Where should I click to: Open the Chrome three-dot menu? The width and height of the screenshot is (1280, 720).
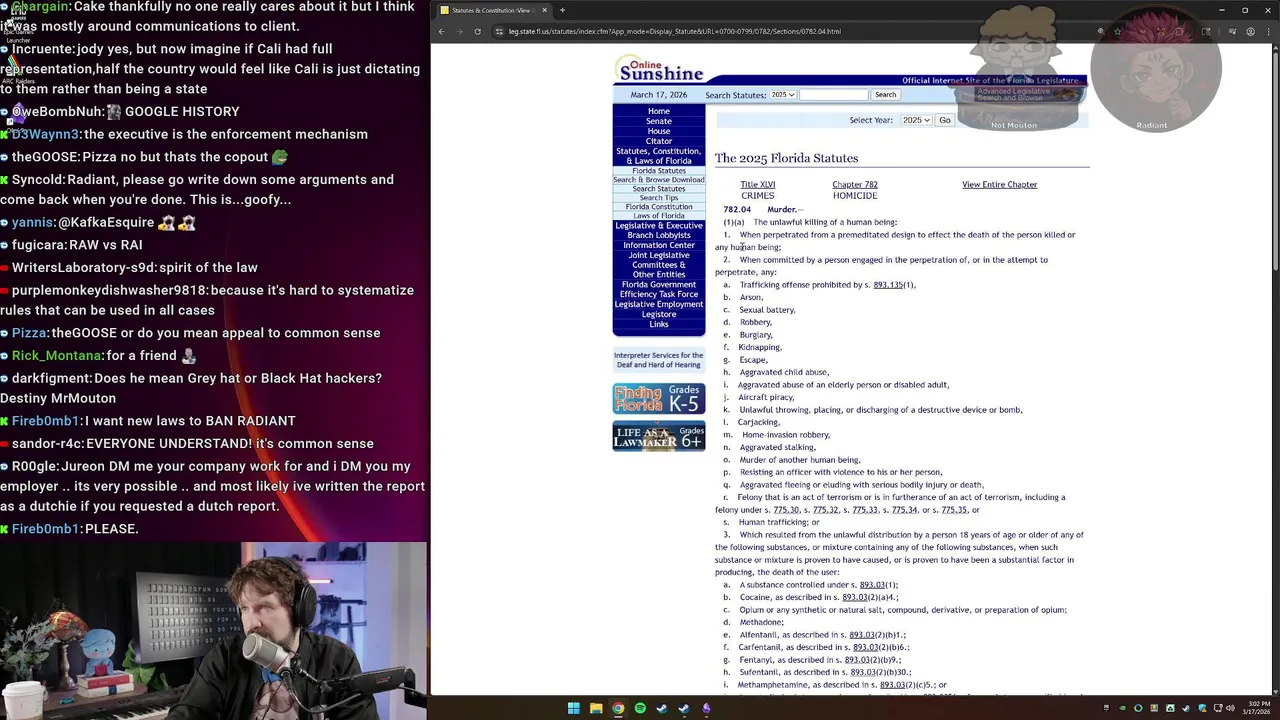point(1268,31)
